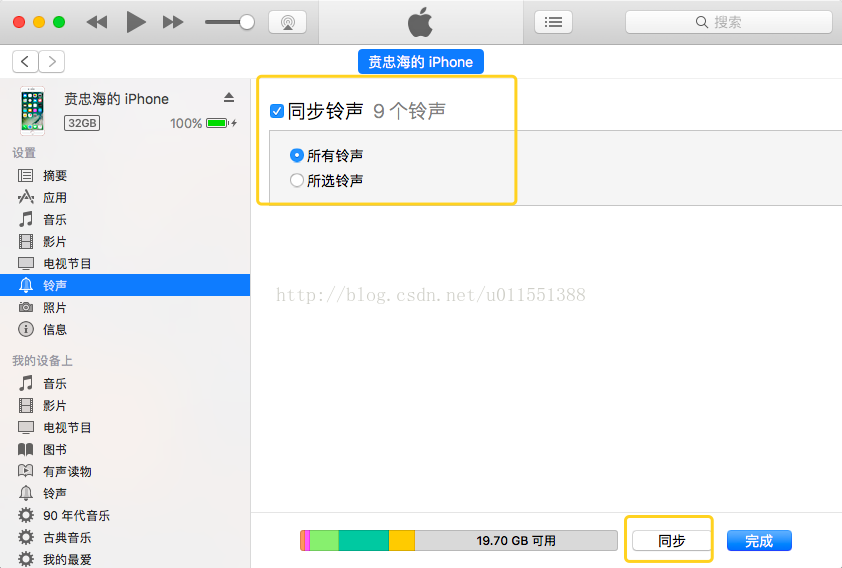842x568 pixels.
Task: Start playback with the play button
Action: coord(136,22)
